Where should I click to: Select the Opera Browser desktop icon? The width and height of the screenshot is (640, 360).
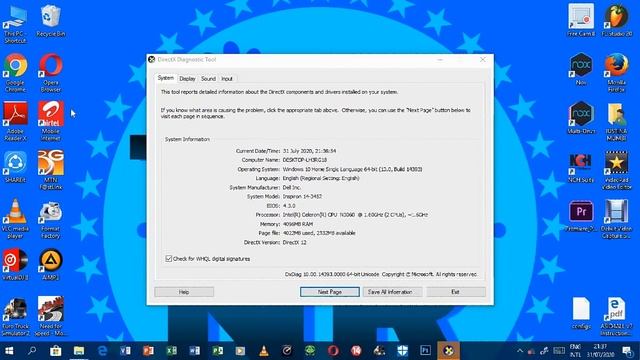pos(51,73)
